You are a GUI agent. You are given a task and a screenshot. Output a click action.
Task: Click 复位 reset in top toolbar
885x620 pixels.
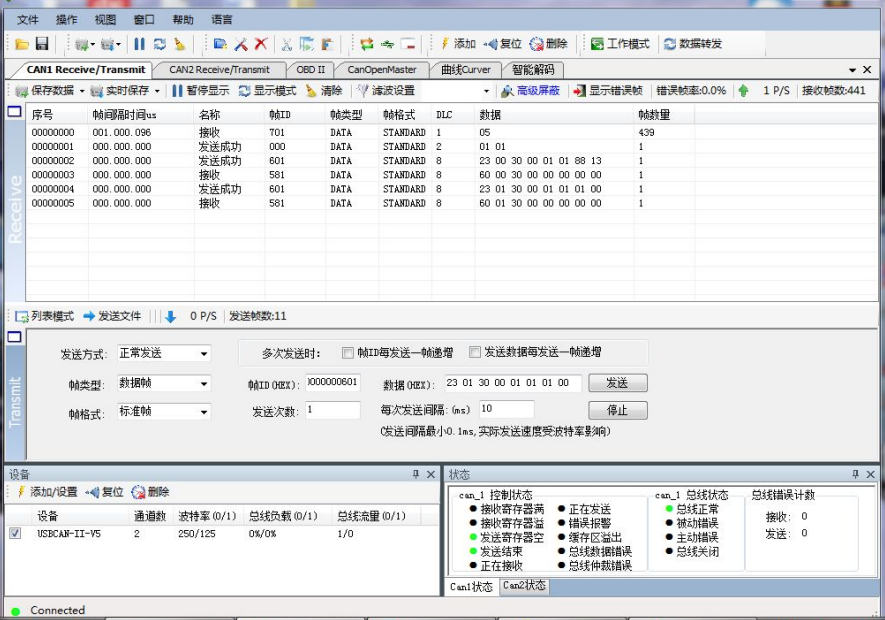click(x=503, y=44)
